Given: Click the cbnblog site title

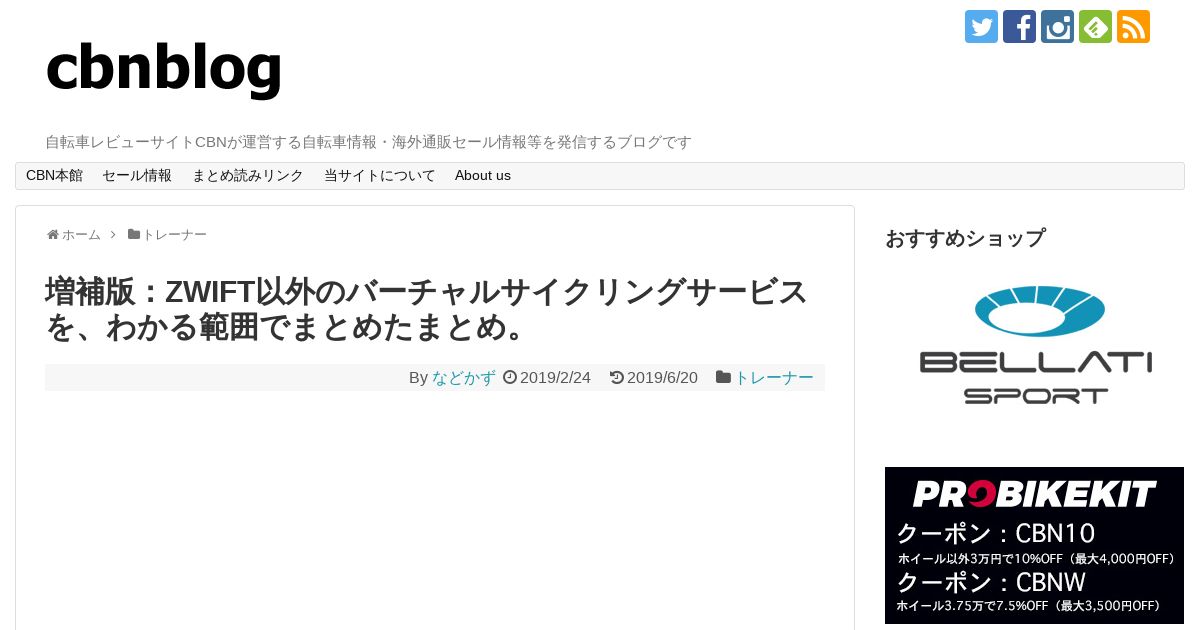Looking at the screenshot, I should (164, 67).
